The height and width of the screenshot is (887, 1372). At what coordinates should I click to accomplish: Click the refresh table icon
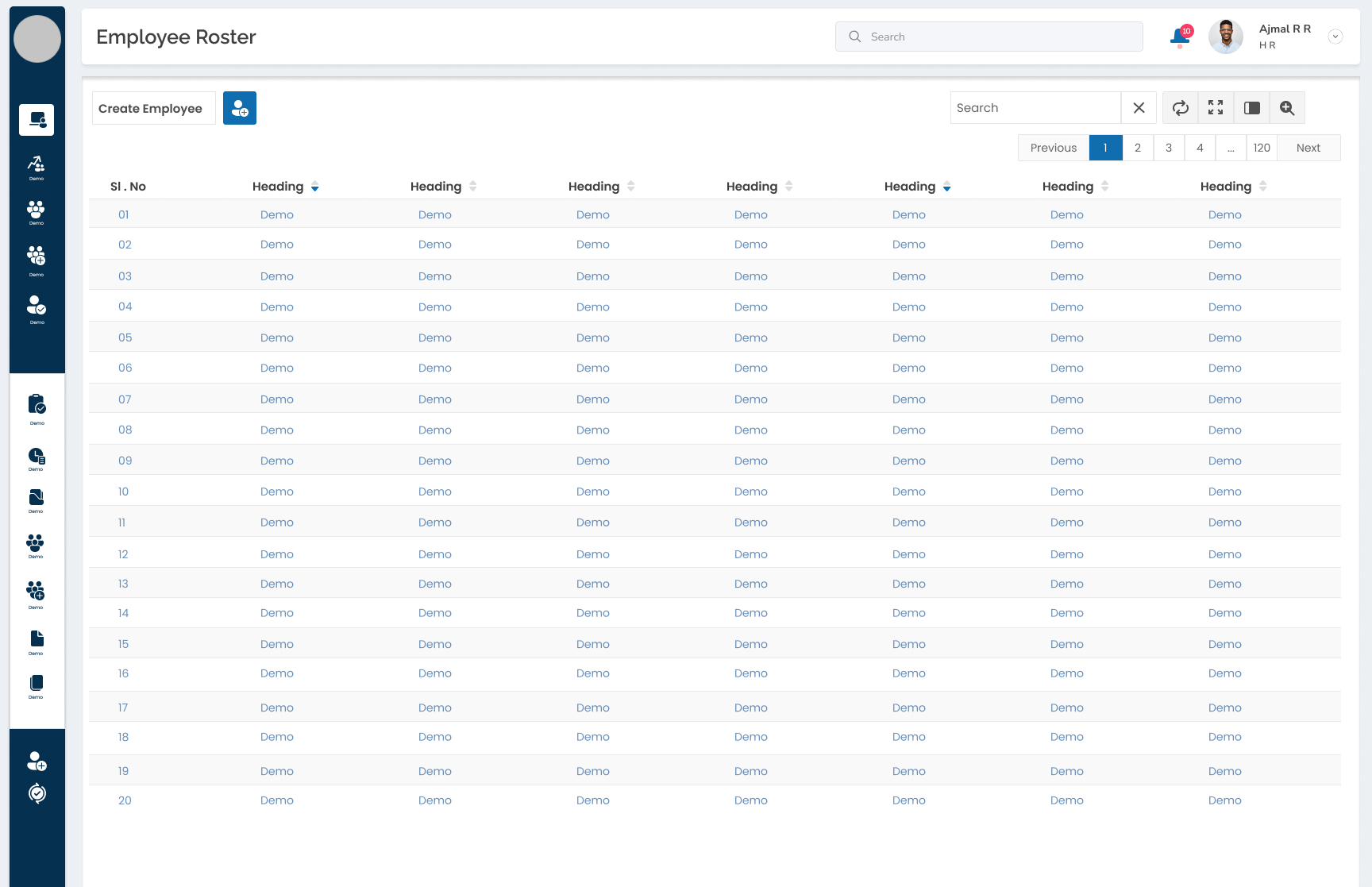pos(1181,108)
